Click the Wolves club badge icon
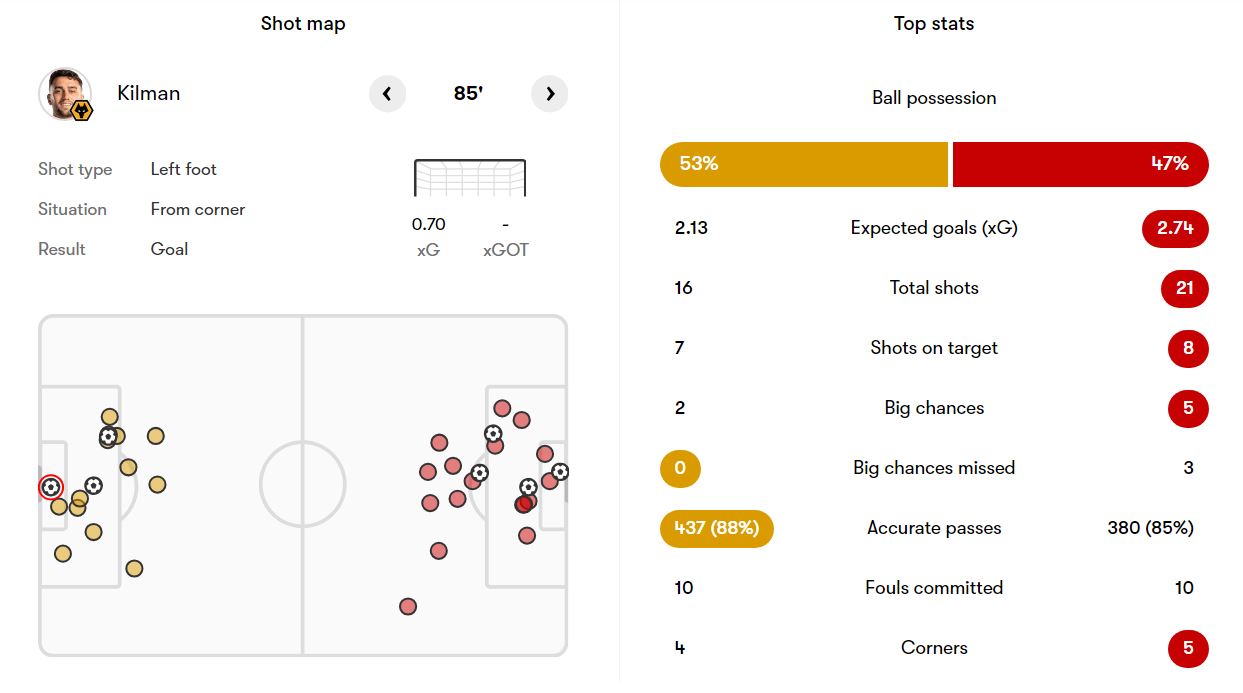The width and height of the screenshot is (1243, 693). (82, 110)
